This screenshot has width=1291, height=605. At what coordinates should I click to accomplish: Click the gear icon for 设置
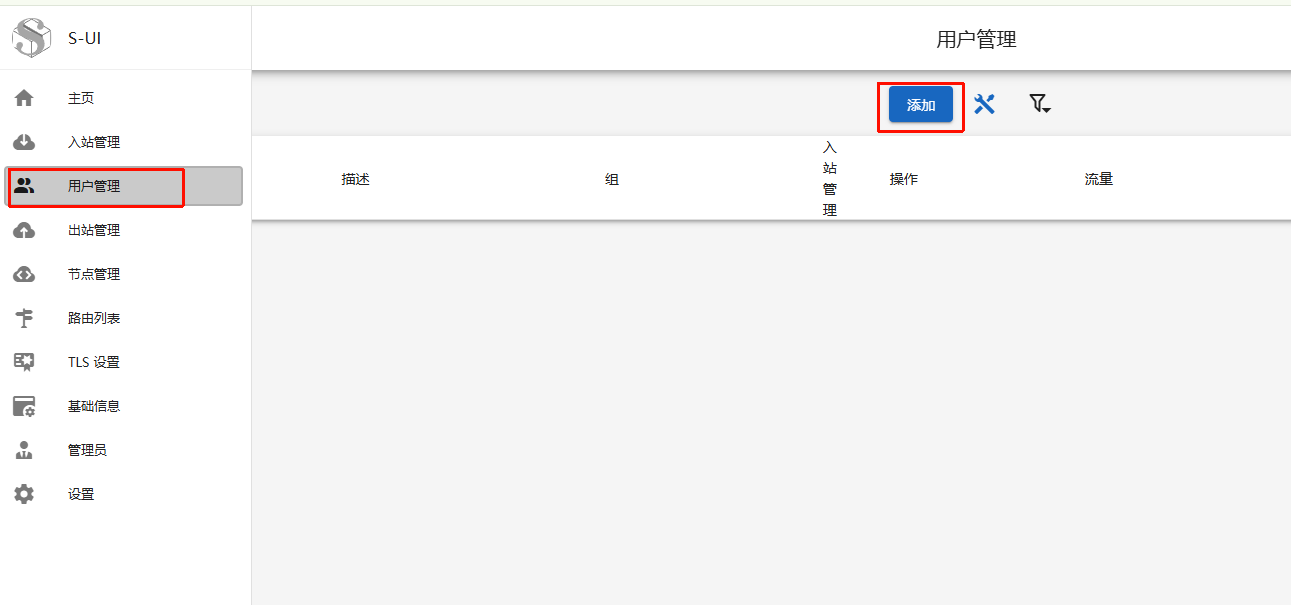pos(24,494)
